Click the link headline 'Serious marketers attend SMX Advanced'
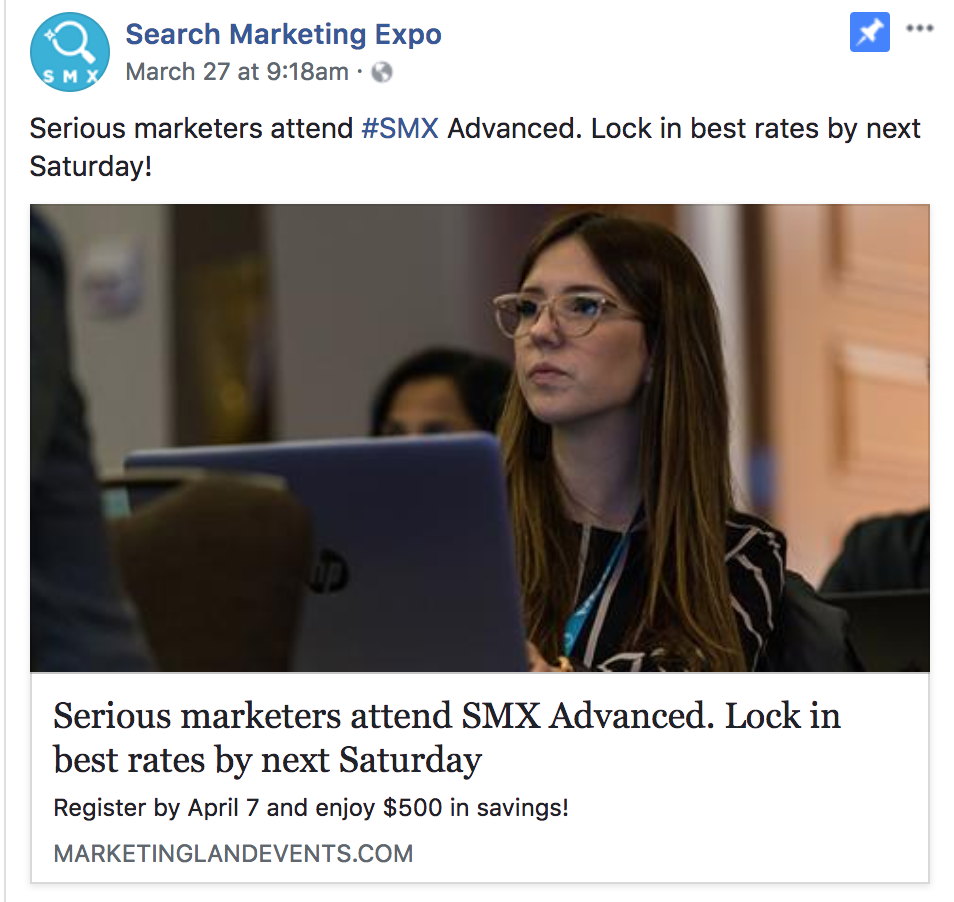 tap(383, 715)
